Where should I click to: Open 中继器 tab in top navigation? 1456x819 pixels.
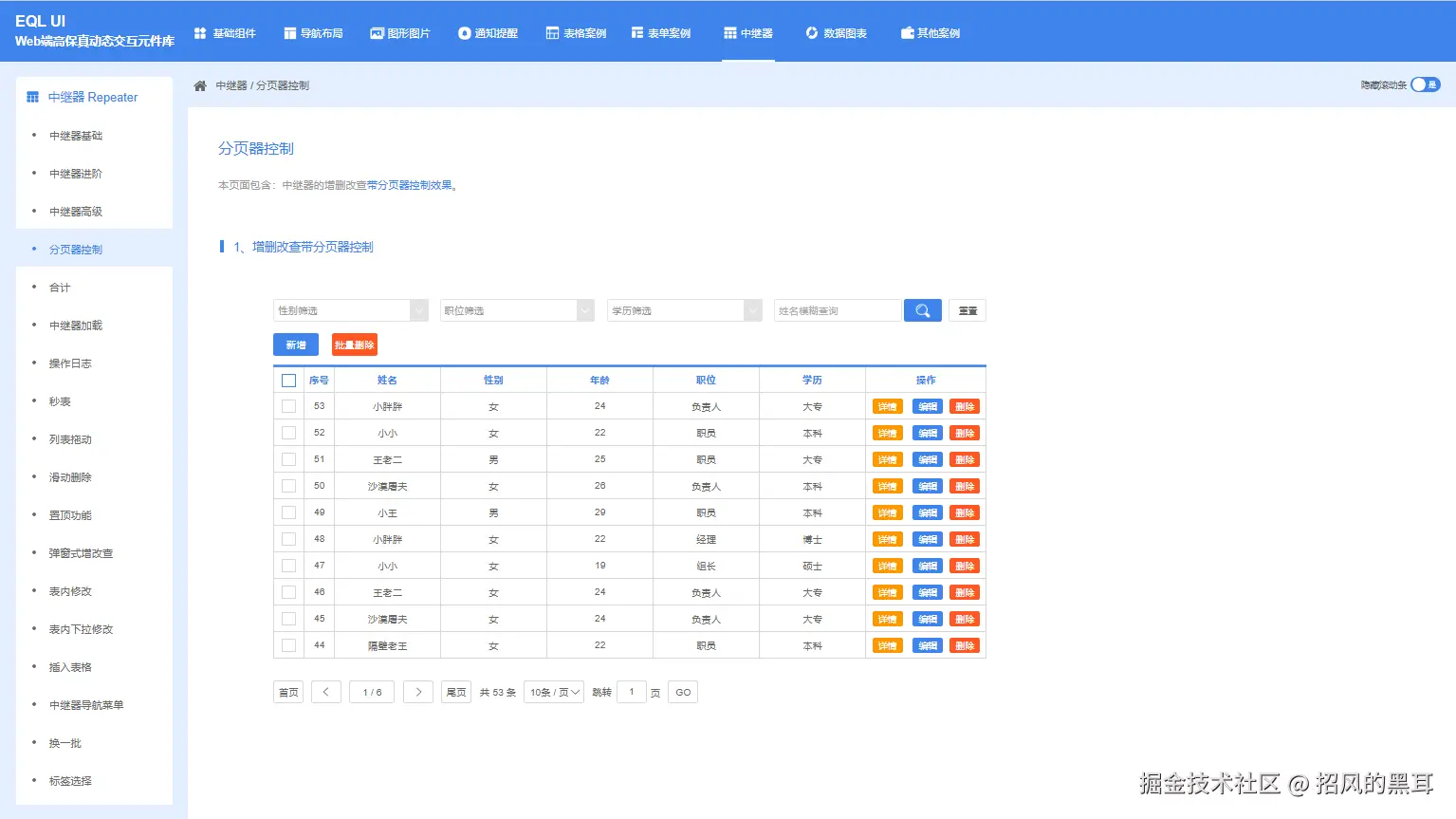click(x=748, y=33)
